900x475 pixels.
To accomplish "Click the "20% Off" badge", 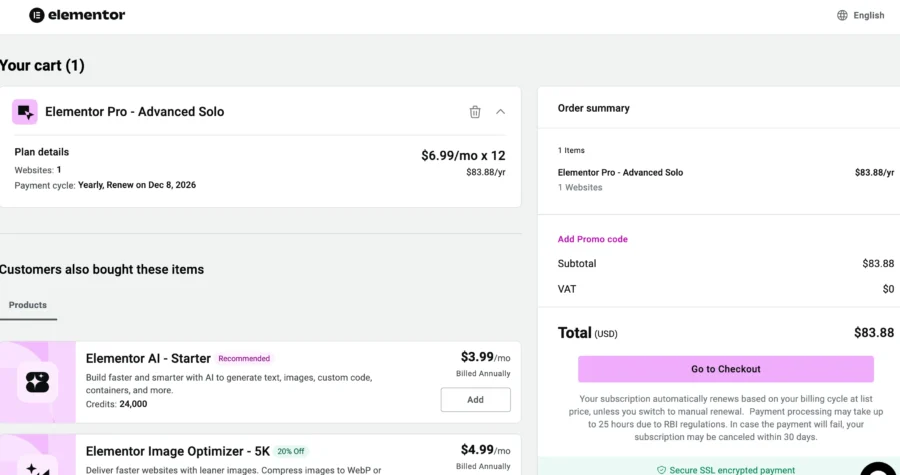I will click(x=291, y=451).
